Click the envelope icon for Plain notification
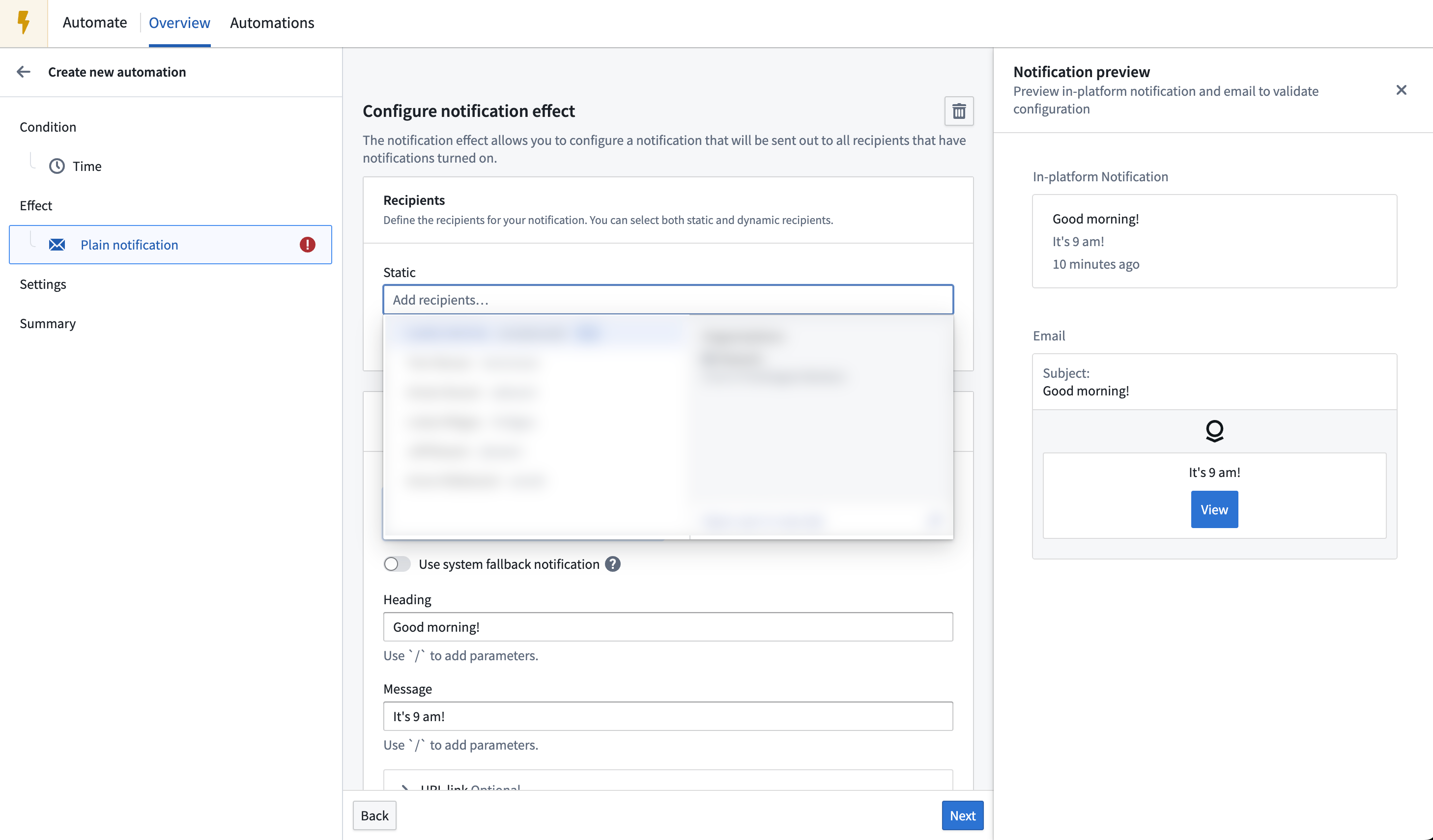The height and width of the screenshot is (840, 1433). coord(57,244)
